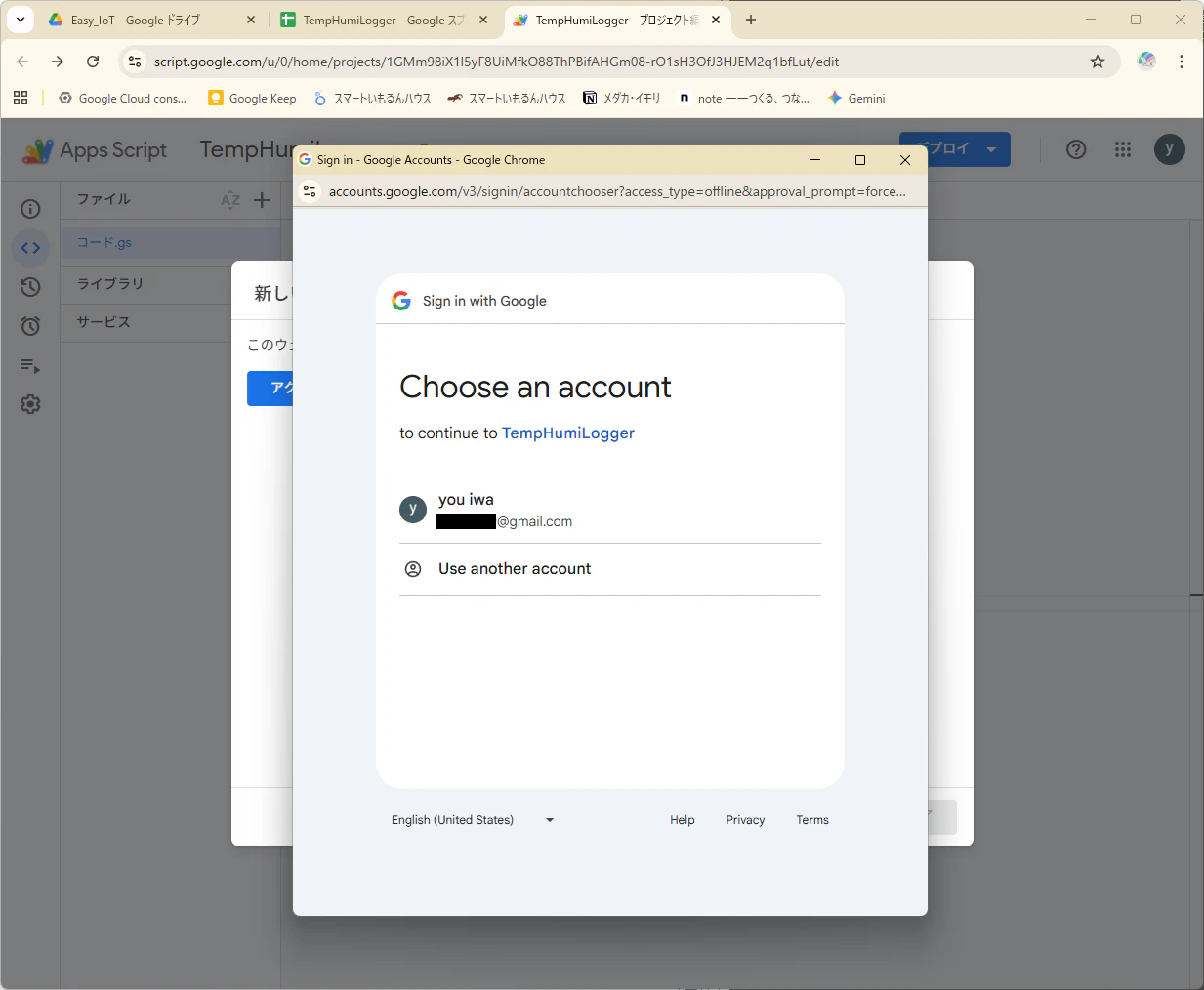Open the Google account avatar in Apps Script
The image size is (1204, 990).
point(1170,149)
